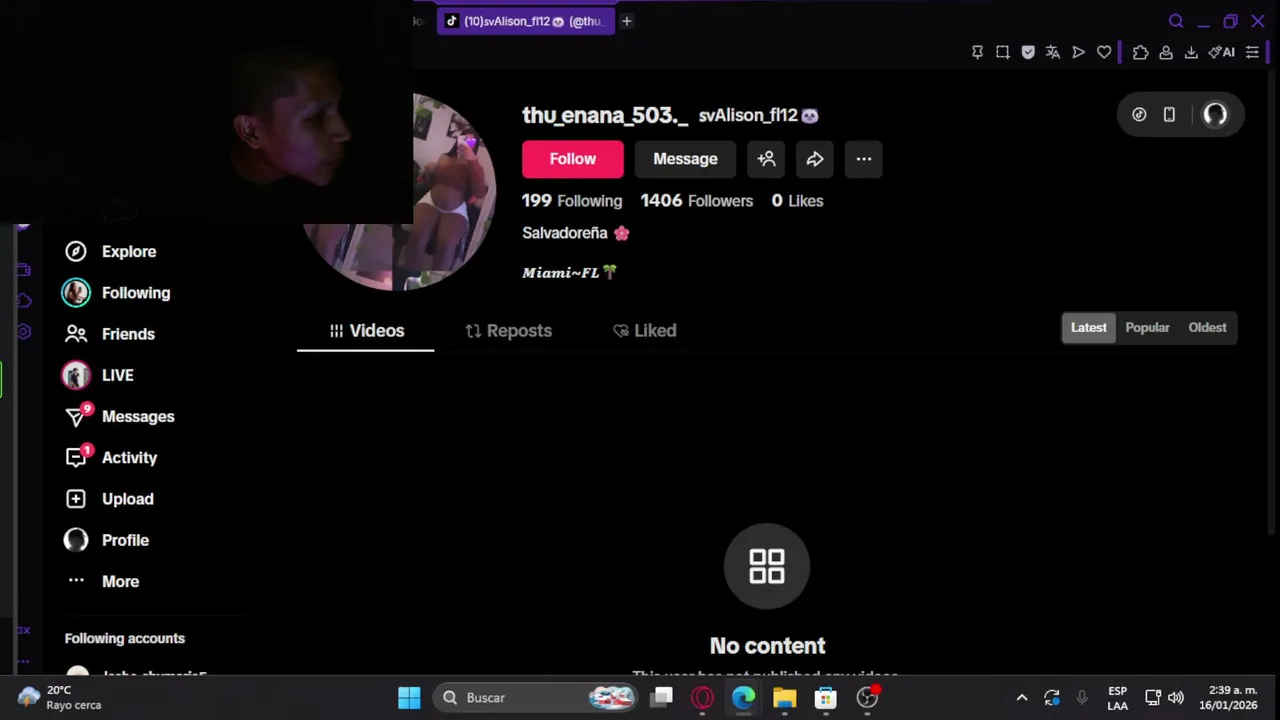Click the snapshot selection toolbar icon
This screenshot has height=720, width=1280.
(1003, 53)
